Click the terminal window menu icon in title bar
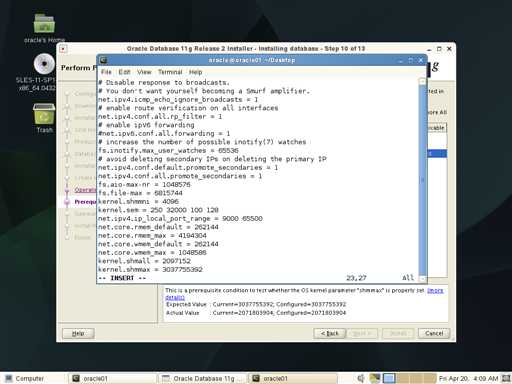 click(x=103, y=60)
